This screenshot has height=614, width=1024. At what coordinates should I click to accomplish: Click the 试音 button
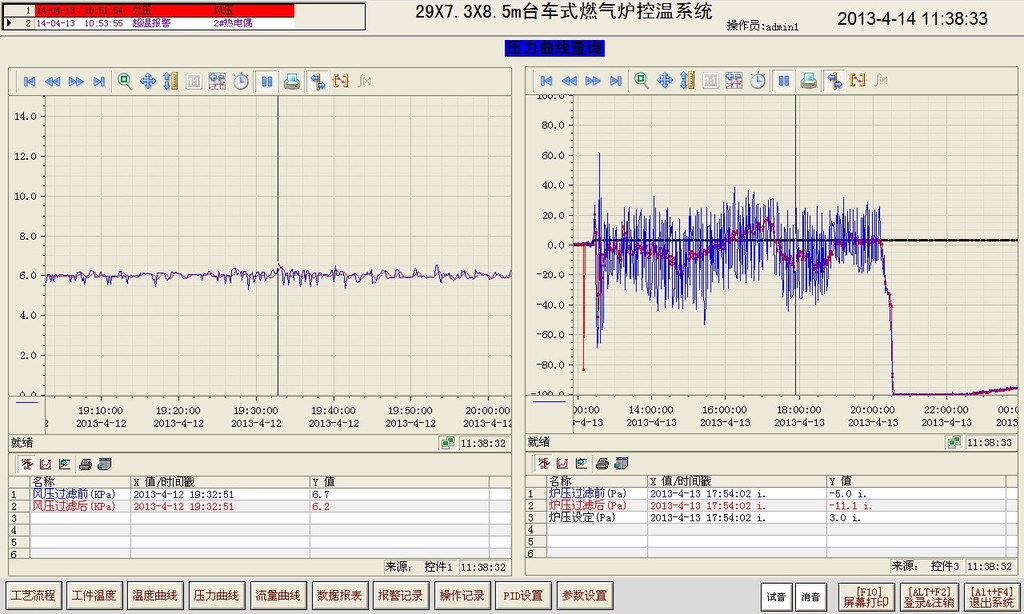coord(776,597)
